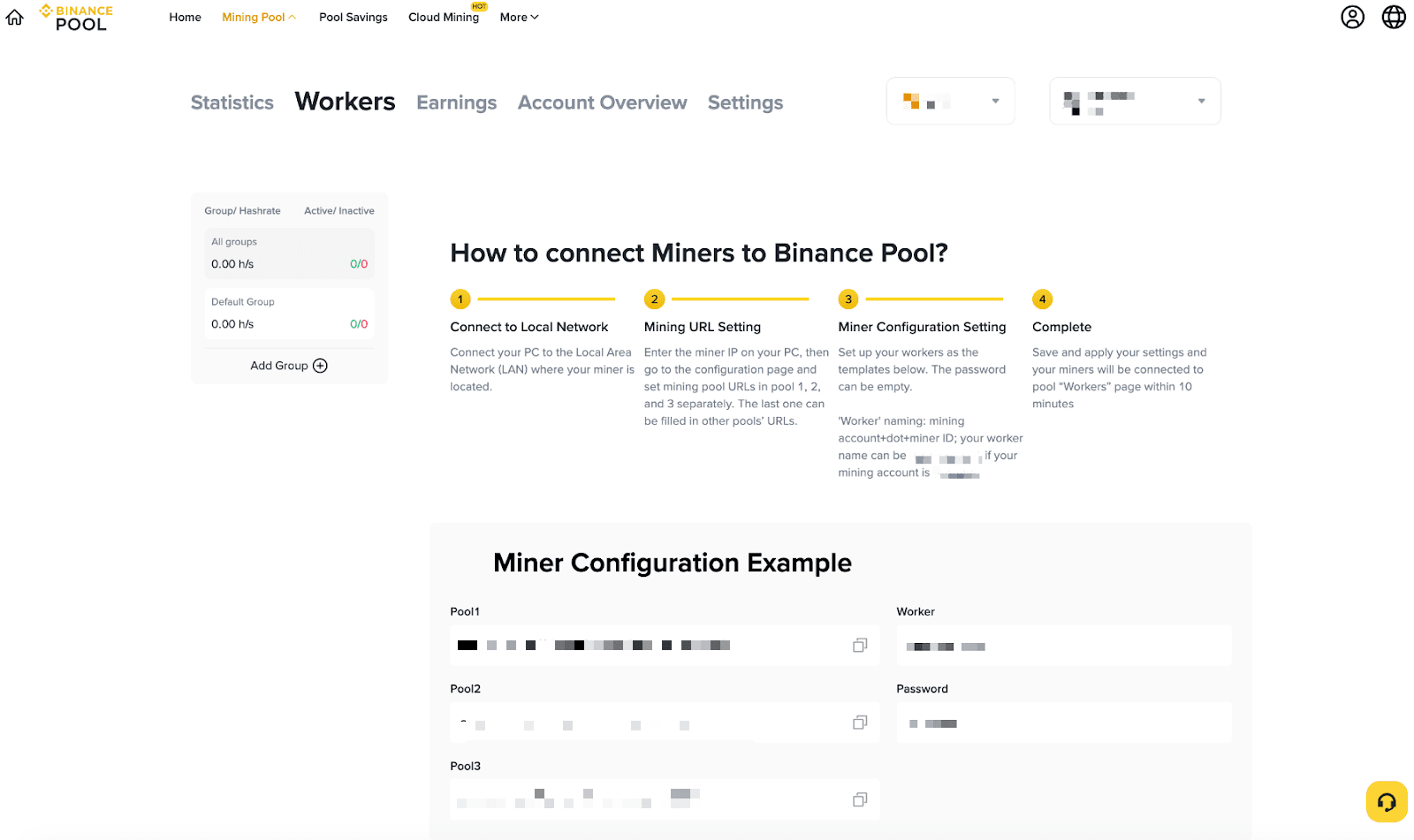Copy the Pool1 mining URL
1414x840 pixels.
pyautogui.click(x=860, y=646)
